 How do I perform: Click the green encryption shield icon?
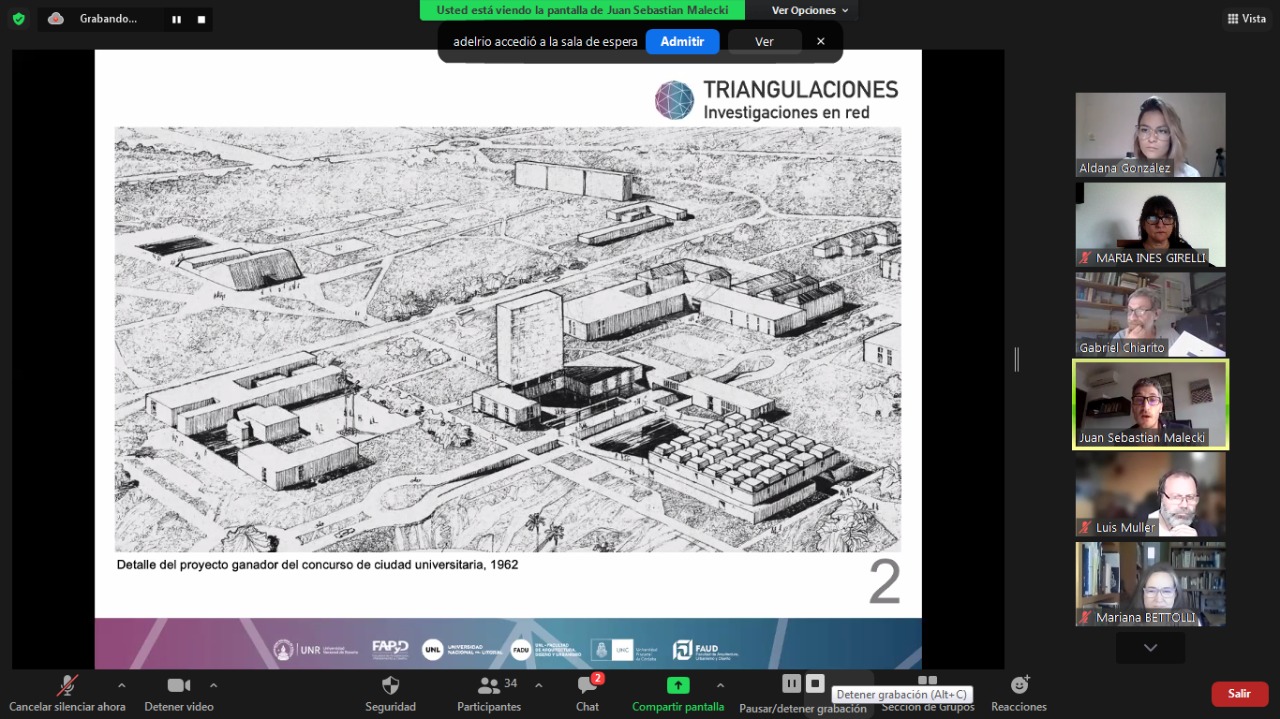(x=18, y=18)
